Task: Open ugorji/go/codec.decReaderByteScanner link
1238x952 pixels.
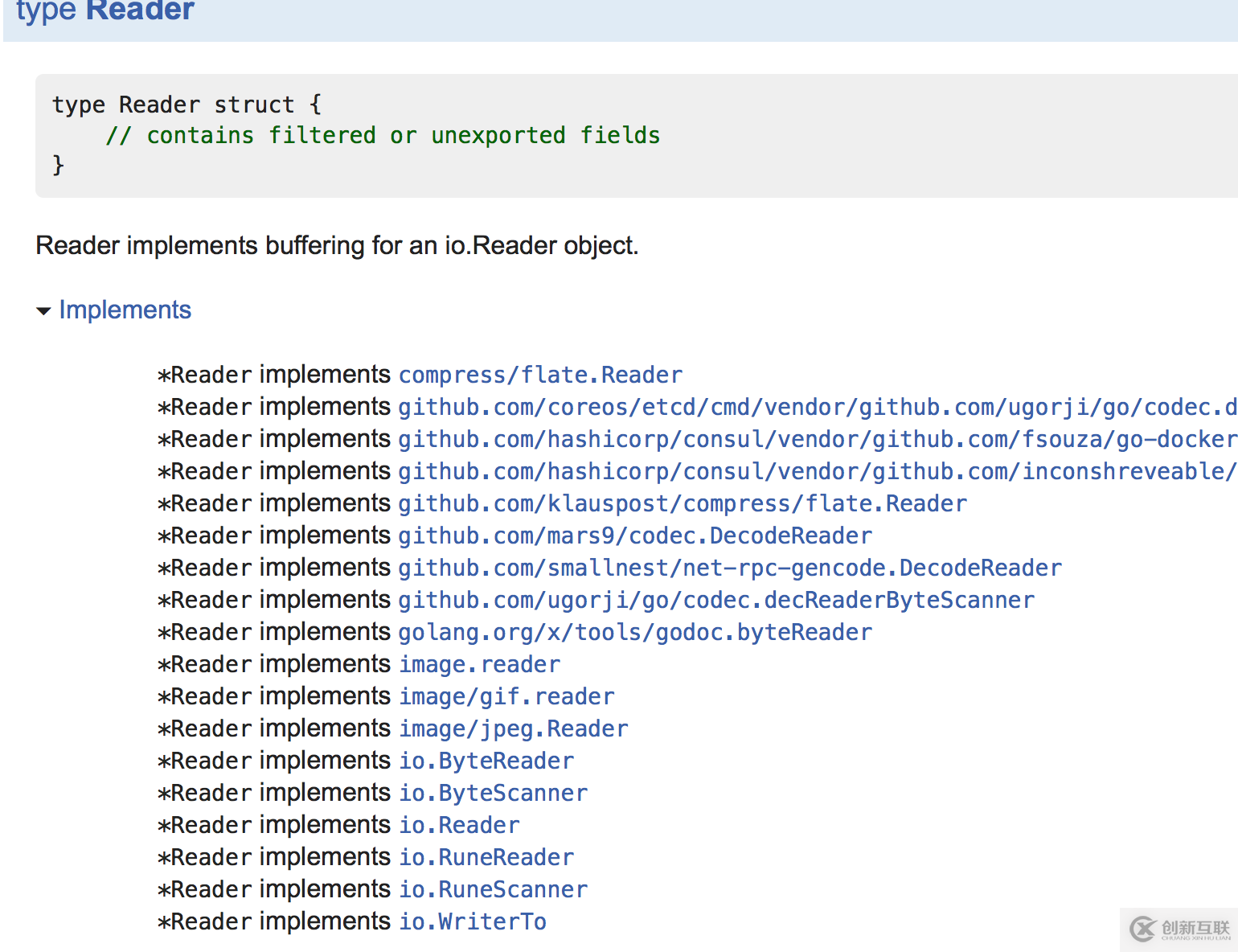Action: pos(716,600)
